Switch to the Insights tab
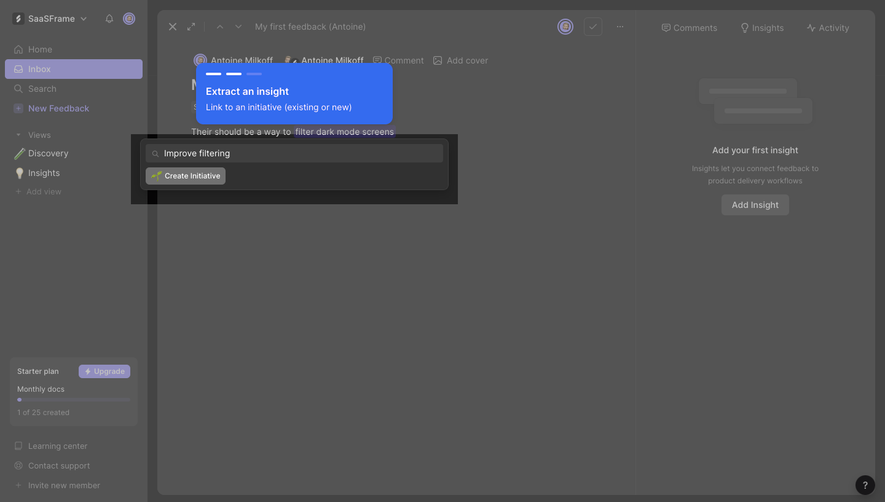This screenshot has width=885, height=502. [x=762, y=28]
